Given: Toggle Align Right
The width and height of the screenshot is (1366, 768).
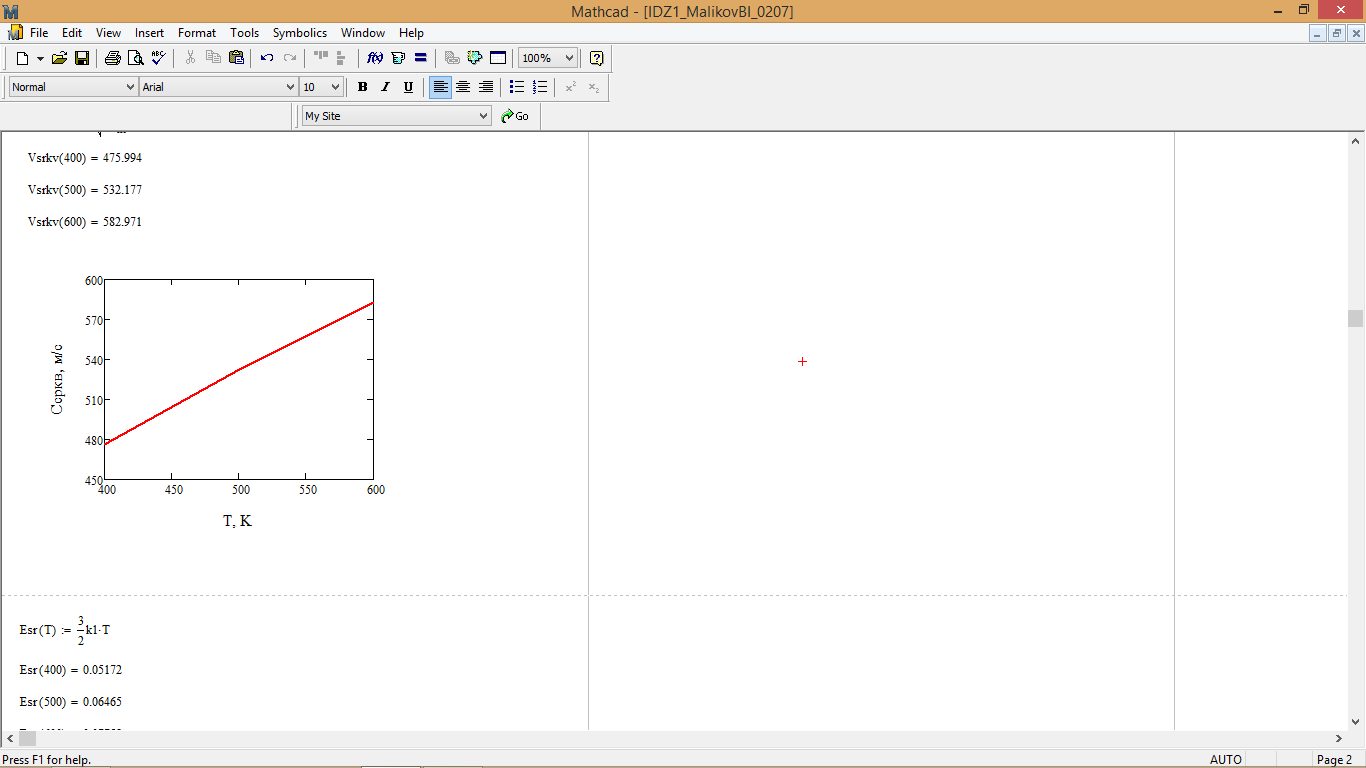Looking at the screenshot, I should click(x=486, y=87).
